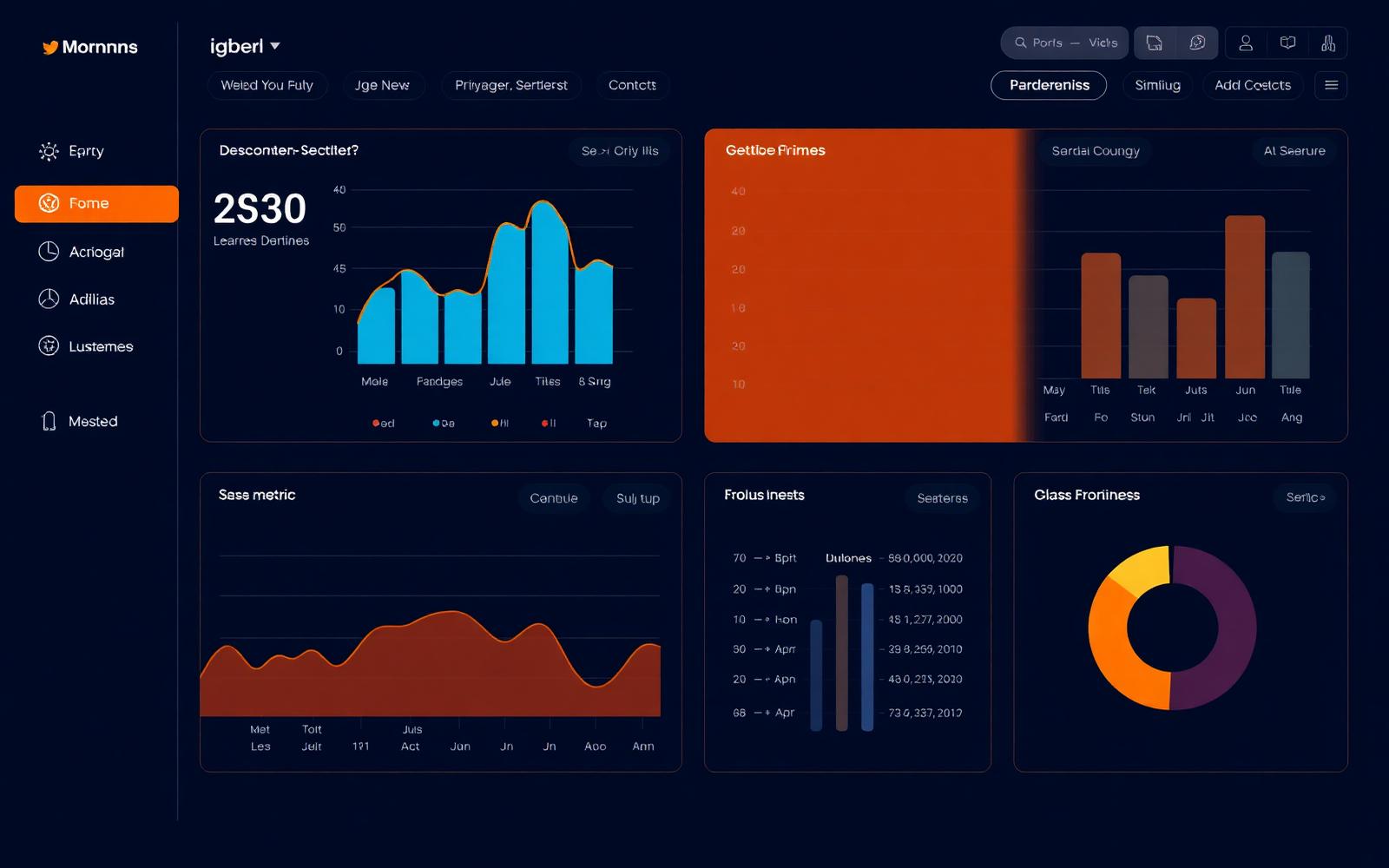Image resolution: width=1389 pixels, height=868 pixels.
Task: Open Acriogal in the sidebar
Action: (x=96, y=252)
